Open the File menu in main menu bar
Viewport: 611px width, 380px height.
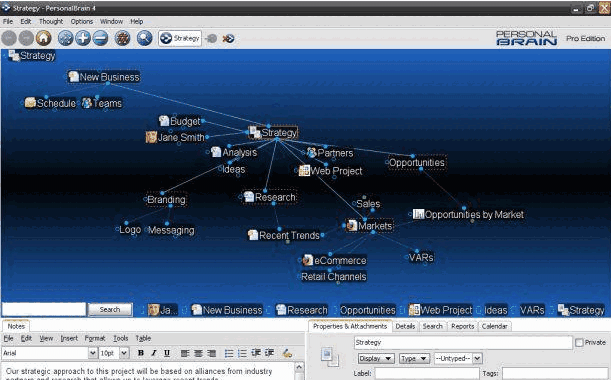click(8, 21)
